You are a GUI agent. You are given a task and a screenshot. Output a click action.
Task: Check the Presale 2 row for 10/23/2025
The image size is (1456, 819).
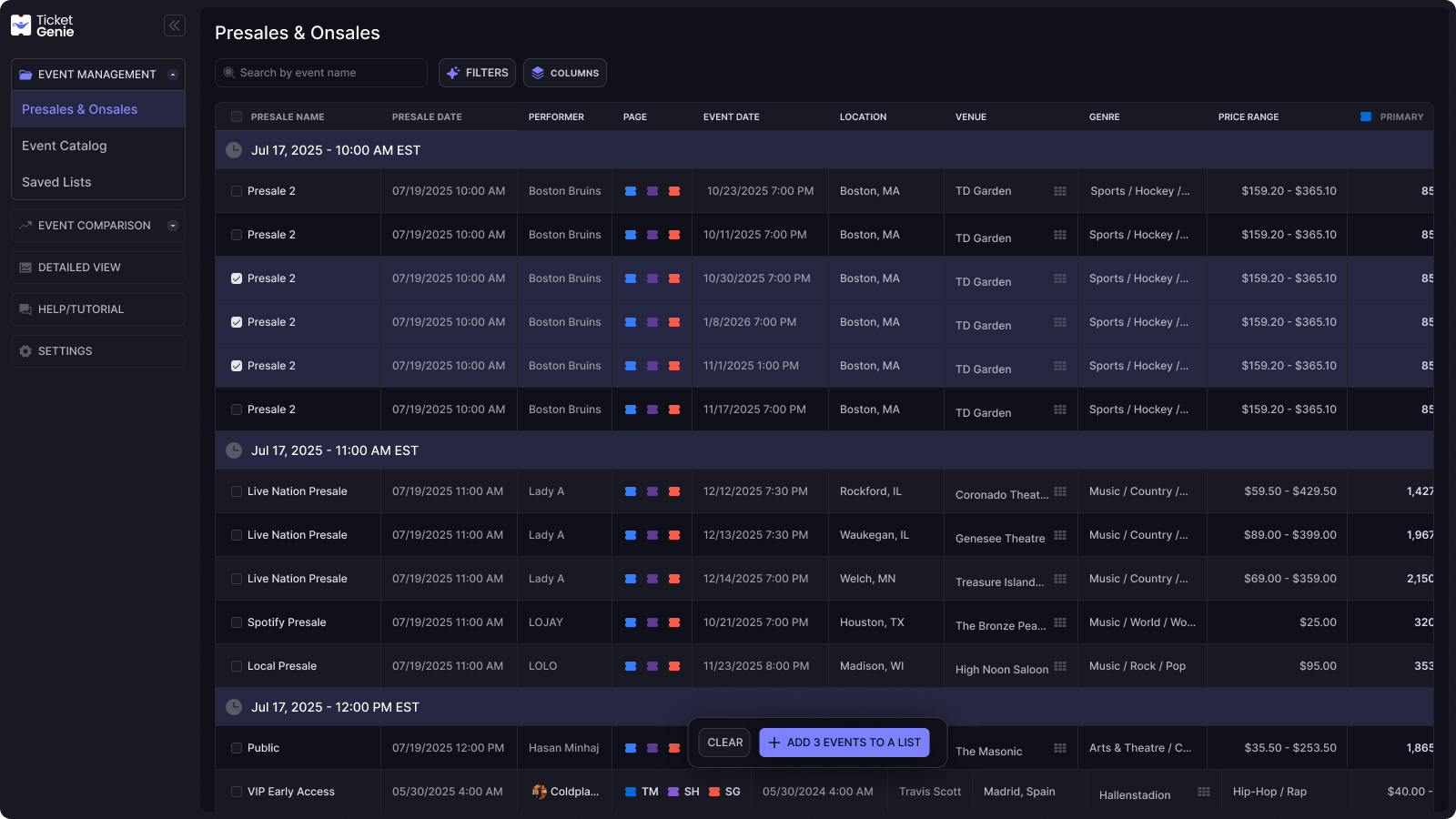[x=237, y=191]
